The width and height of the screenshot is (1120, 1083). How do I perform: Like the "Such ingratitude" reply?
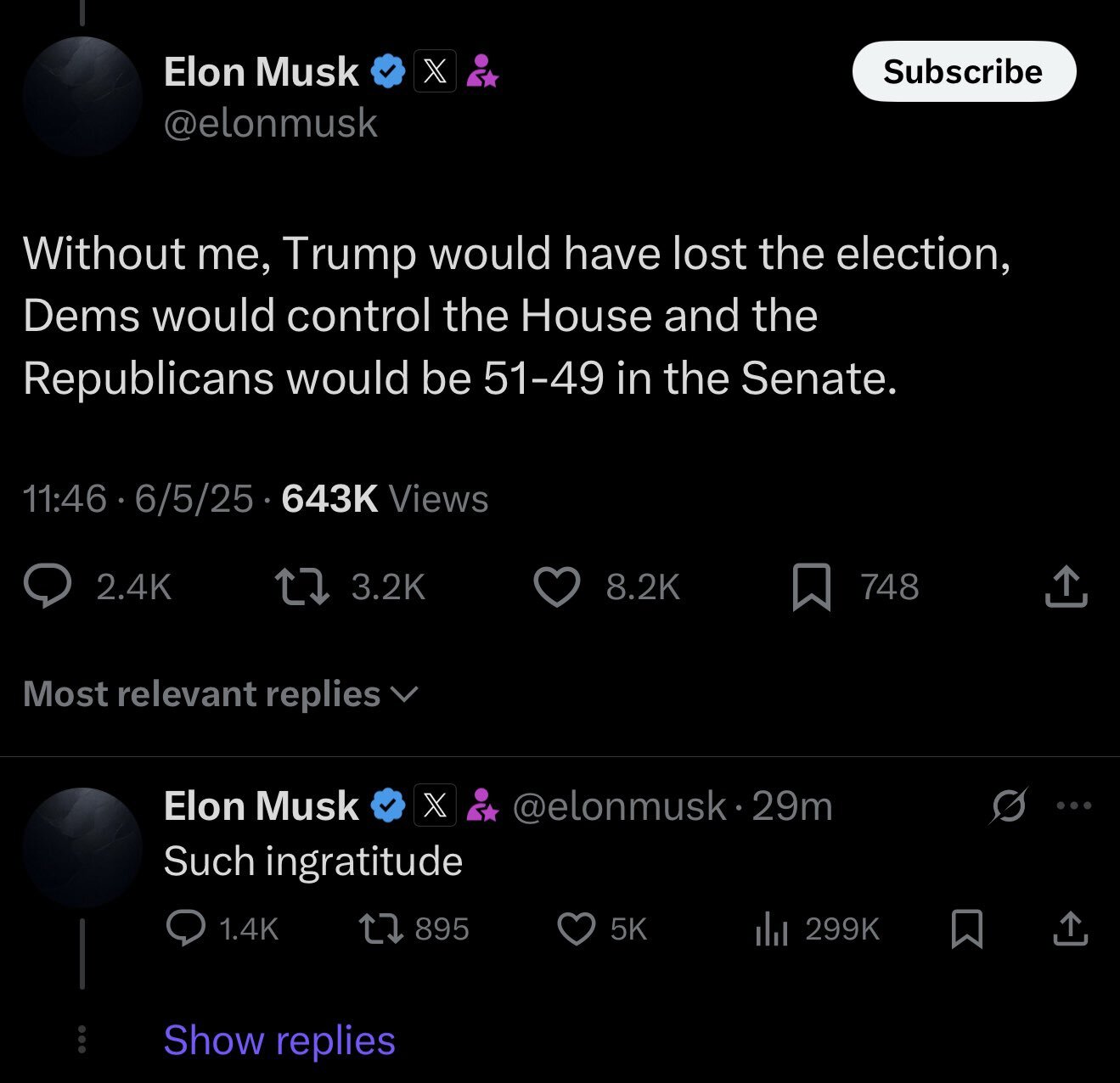tap(576, 929)
